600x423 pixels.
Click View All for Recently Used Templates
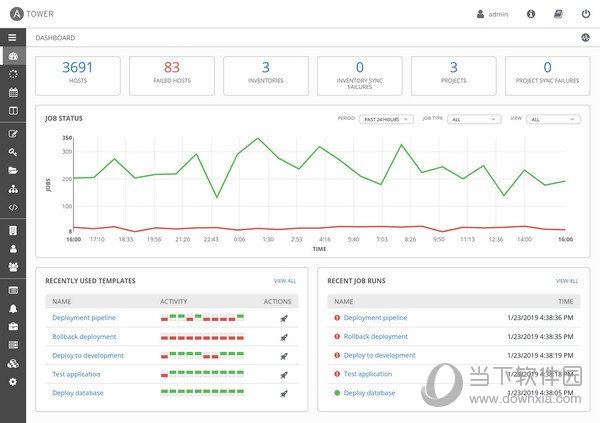tap(285, 281)
